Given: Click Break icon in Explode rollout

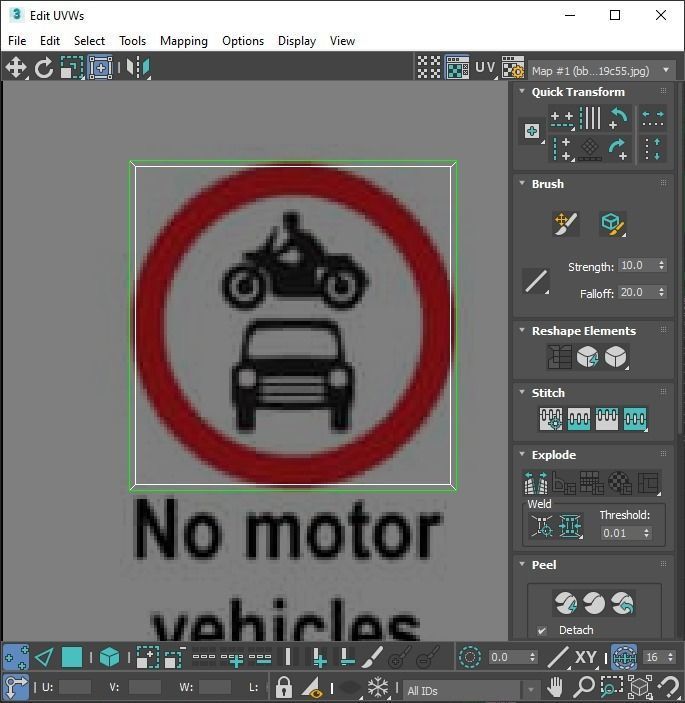Looking at the screenshot, I should pyautogui.click(x=536, y=482).
